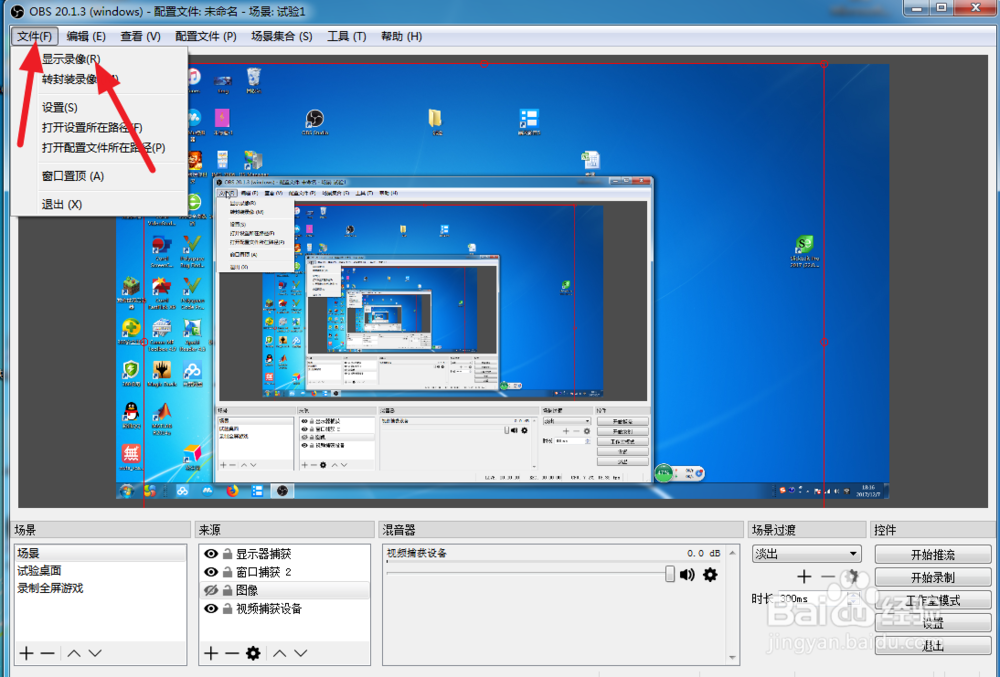Select the 视频捕获设备 source row
1000x677 pixels.
pyautogui.click(x=284, y=608)
